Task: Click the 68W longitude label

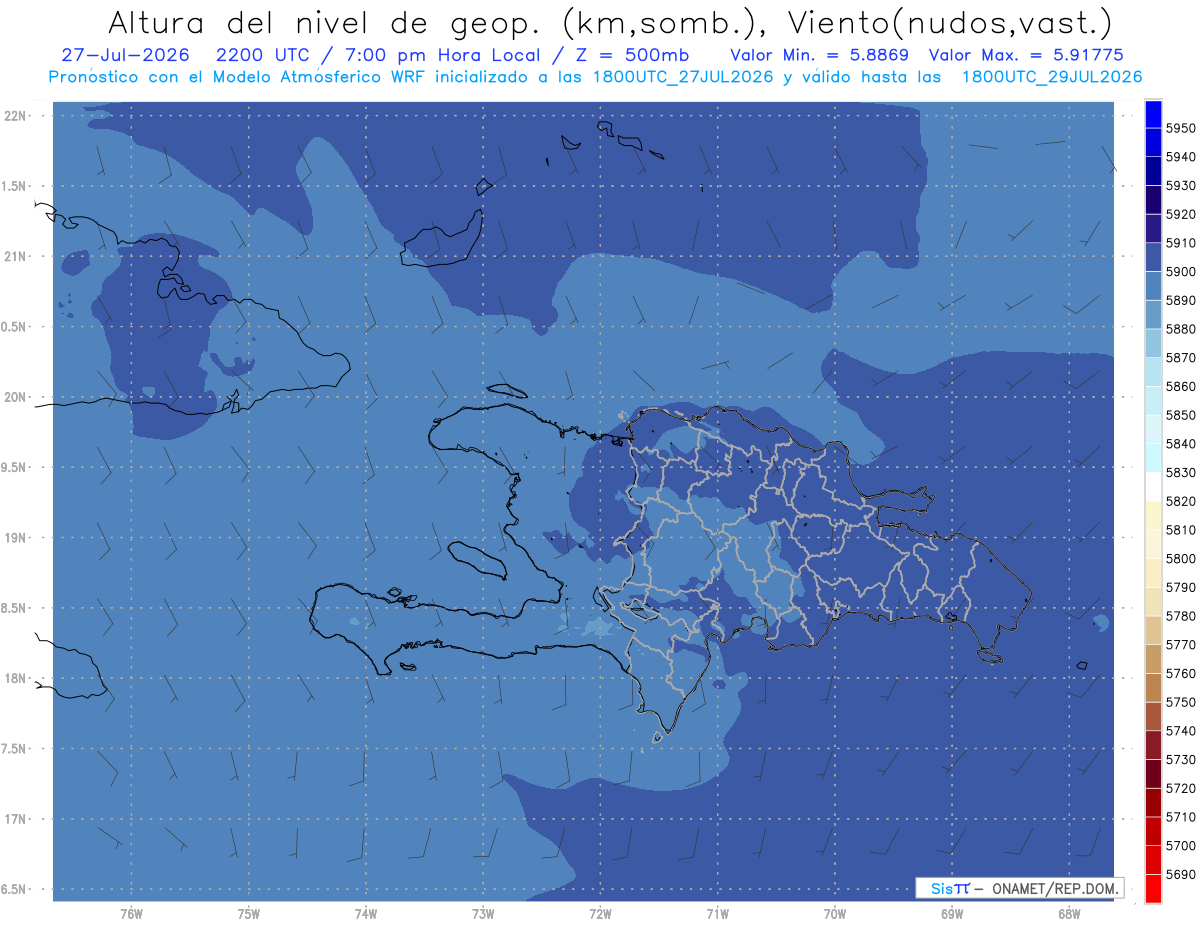Action: click(1069, 914)
